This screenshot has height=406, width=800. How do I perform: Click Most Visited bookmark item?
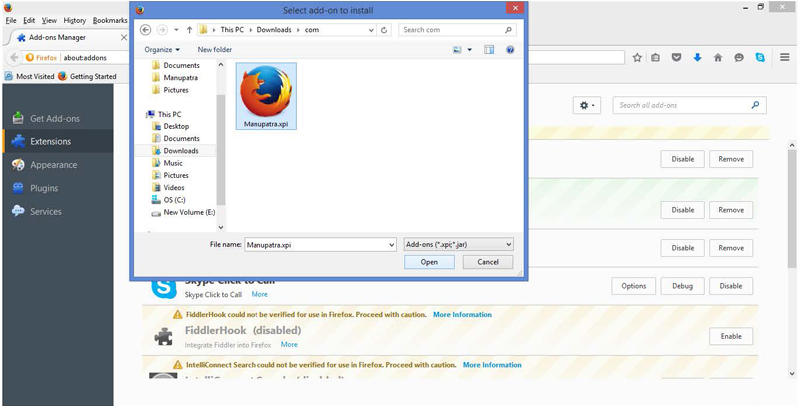tap(29, 77)
